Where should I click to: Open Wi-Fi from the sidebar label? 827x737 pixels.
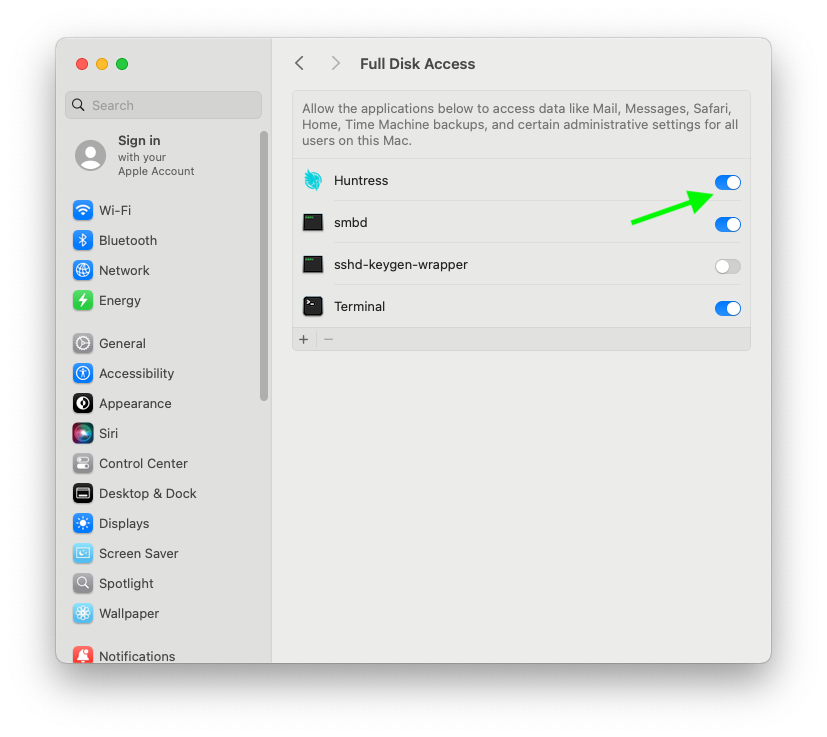(115, 210)
